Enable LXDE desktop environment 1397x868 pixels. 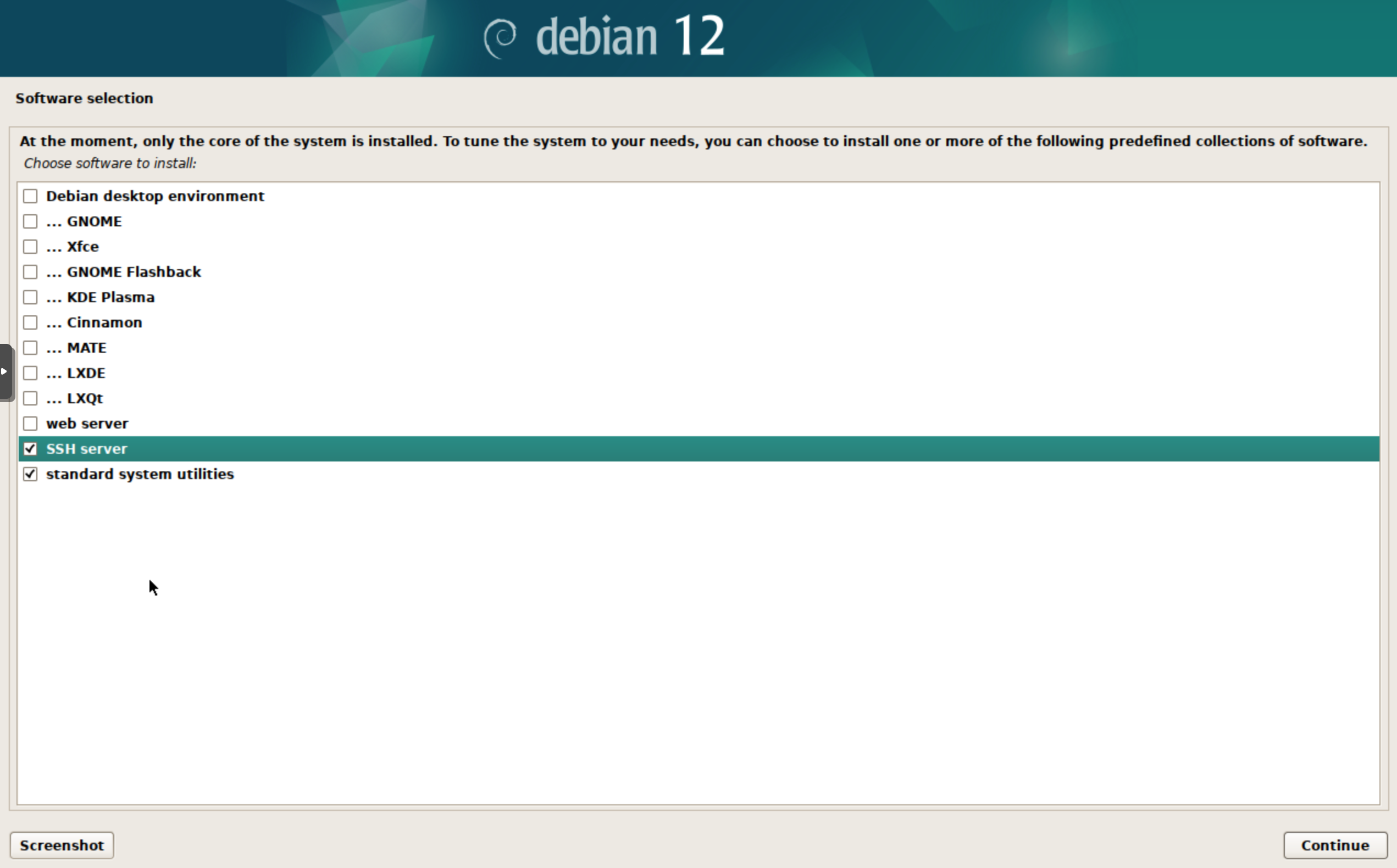(x=30, y=373)
